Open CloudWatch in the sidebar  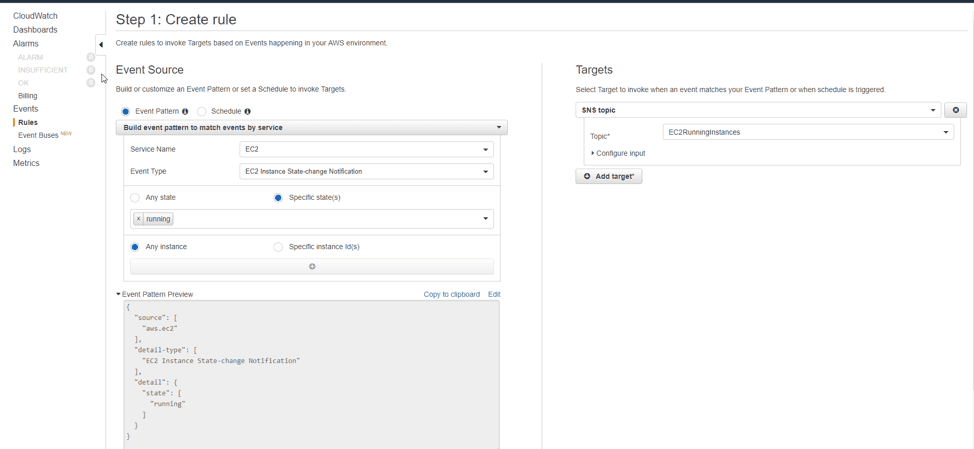[35, 16]
